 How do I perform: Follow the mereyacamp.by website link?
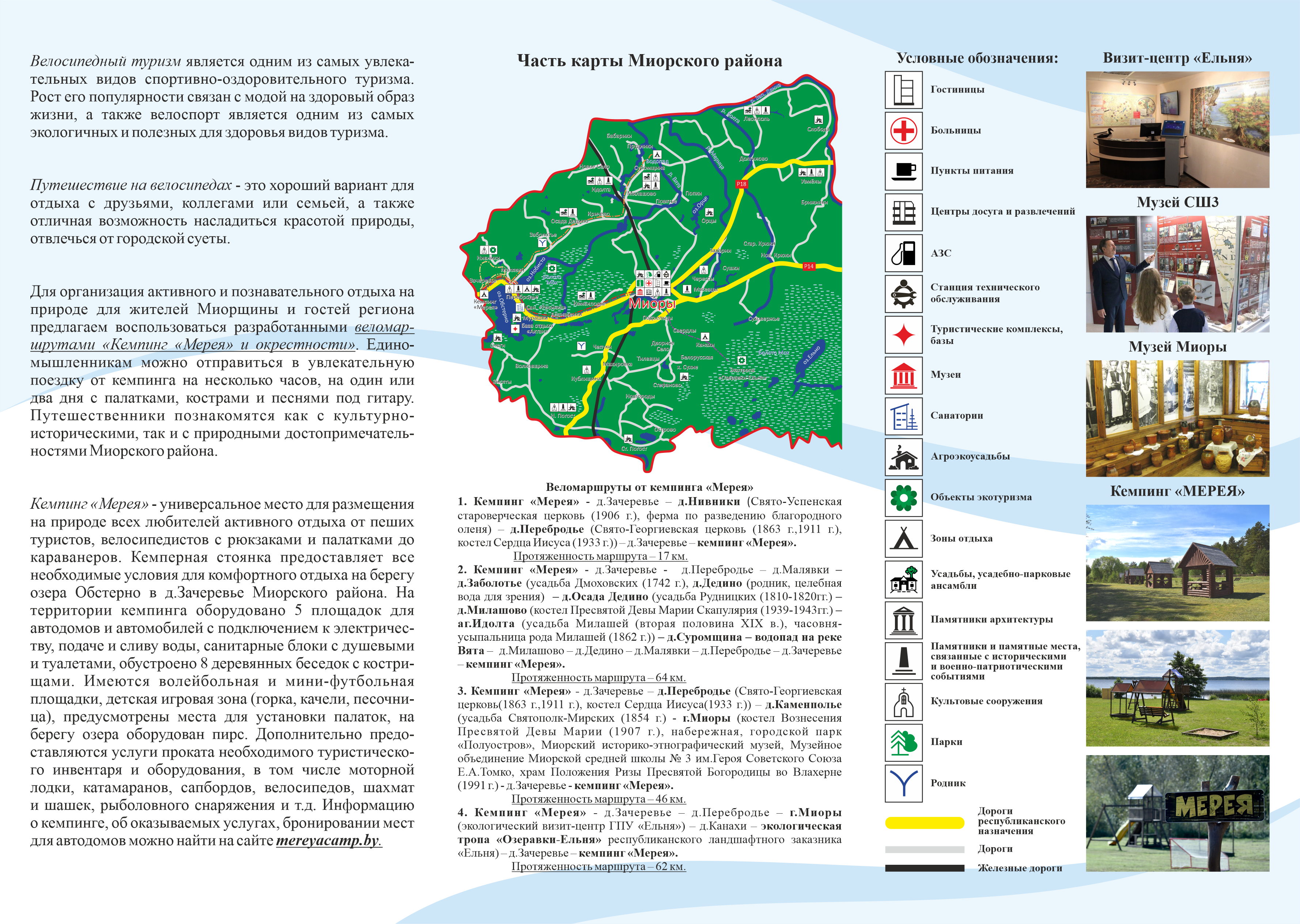pyautogui.click(x=329, y=840)
